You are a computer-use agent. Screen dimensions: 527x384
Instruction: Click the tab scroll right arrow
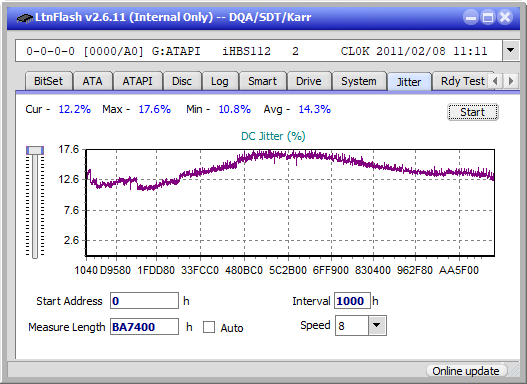tap(511, 81)
